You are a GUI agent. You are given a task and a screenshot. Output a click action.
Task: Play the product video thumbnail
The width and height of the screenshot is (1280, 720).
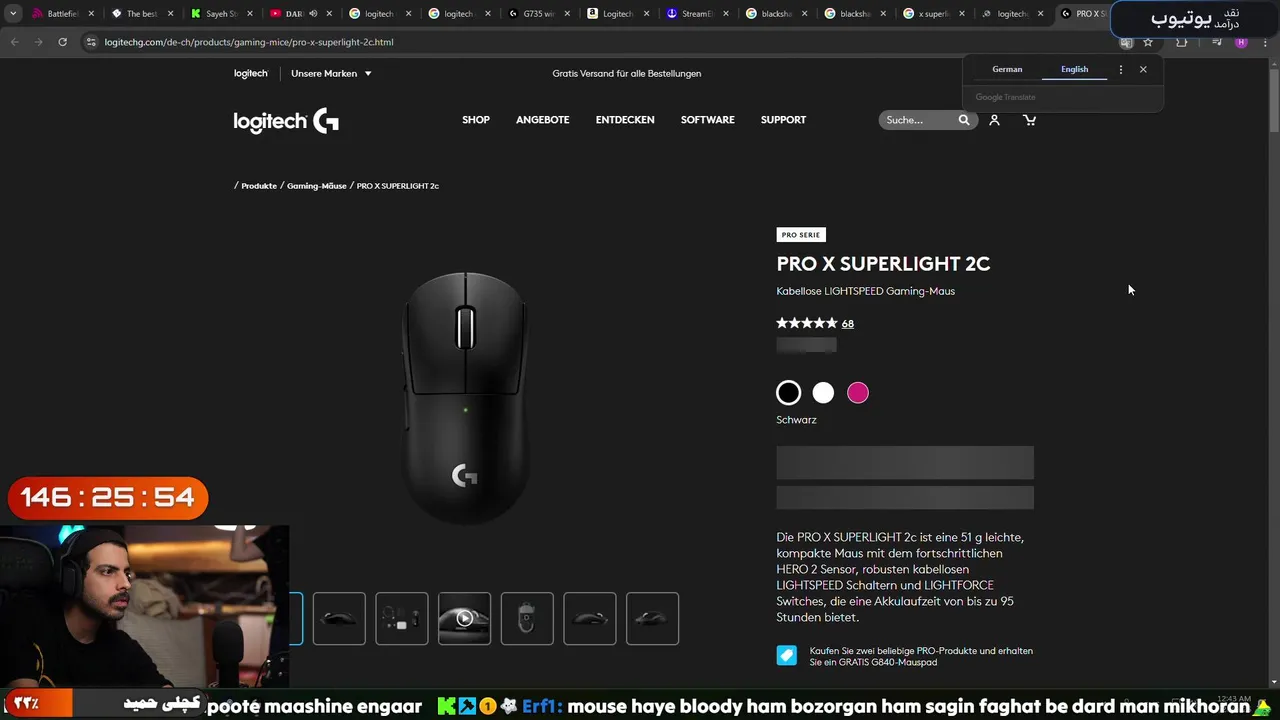464,618
